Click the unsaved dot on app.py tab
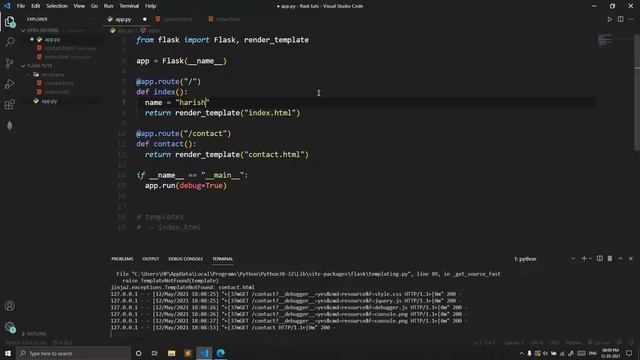Viewport: 640px width, 360px height. pos(144,19)
